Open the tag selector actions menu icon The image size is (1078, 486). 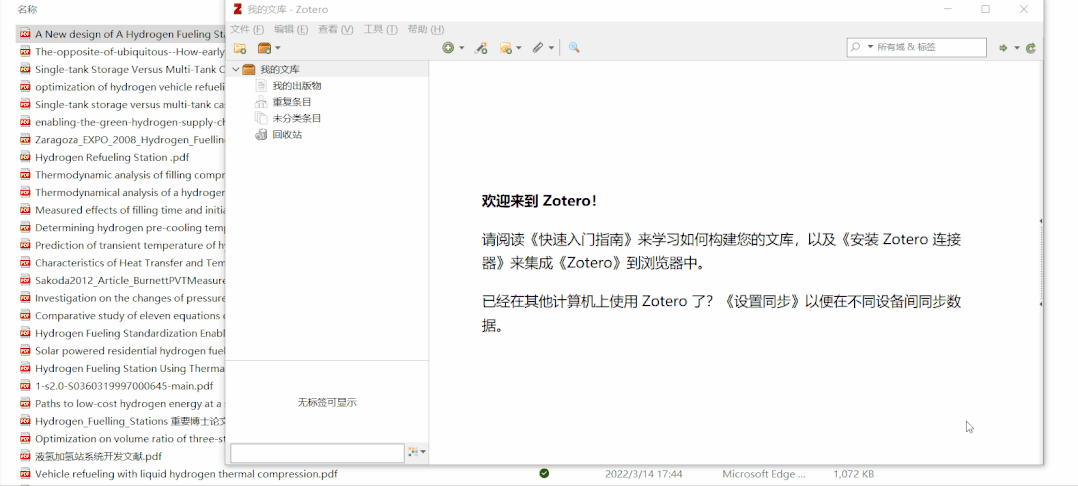417,452
